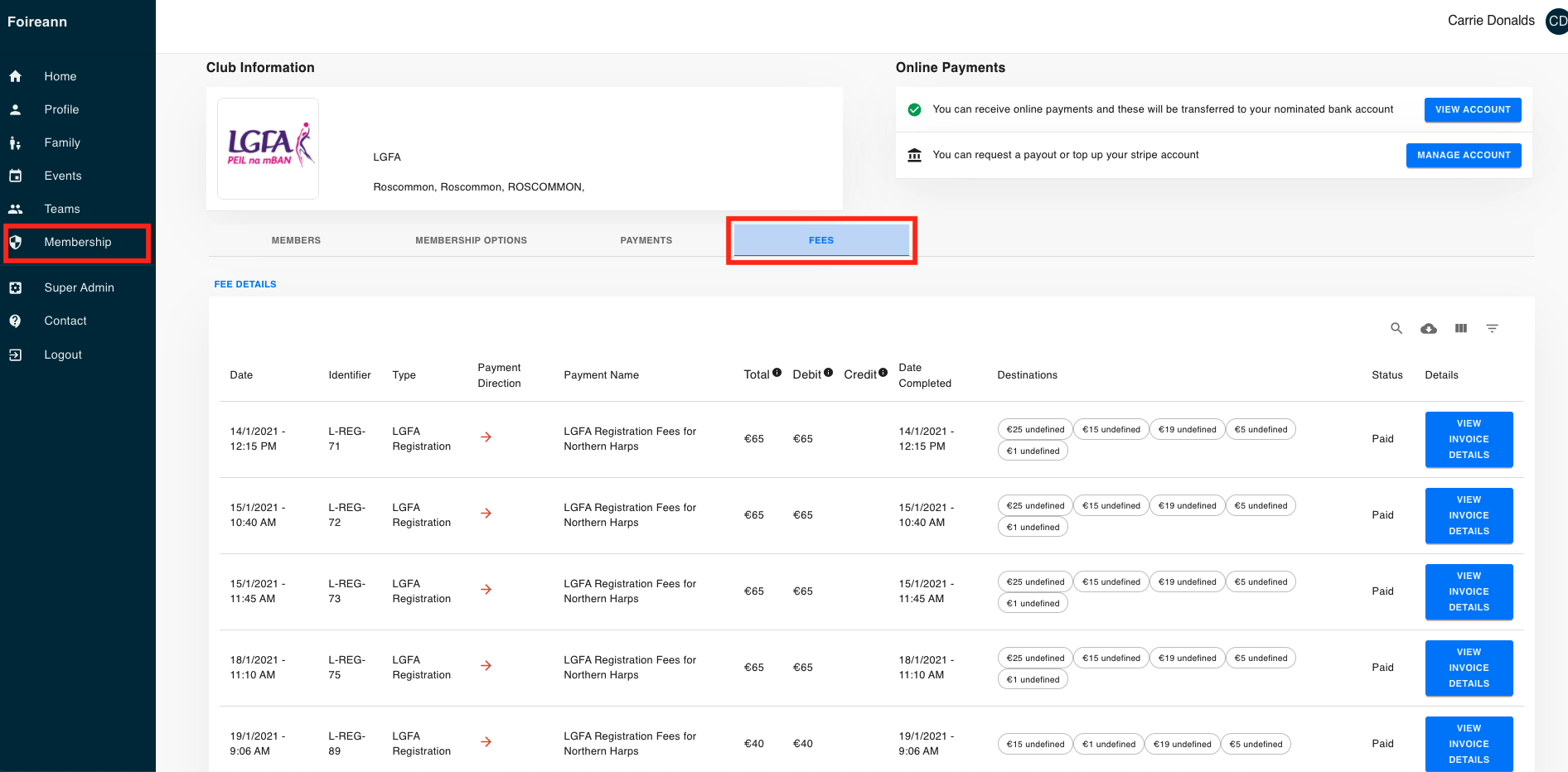Click info icon beside Debit header
The width and height of the screenshot is (1568, 772).
(x=829, y=373)
